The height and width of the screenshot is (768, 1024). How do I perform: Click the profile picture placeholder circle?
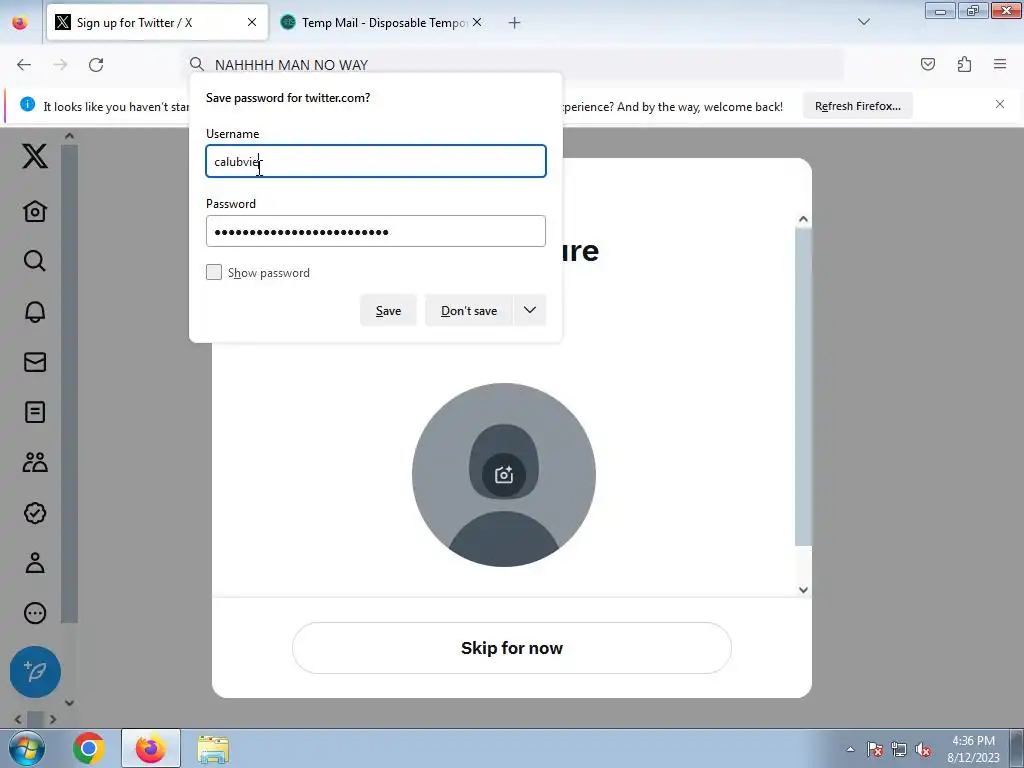click(504, 475)
